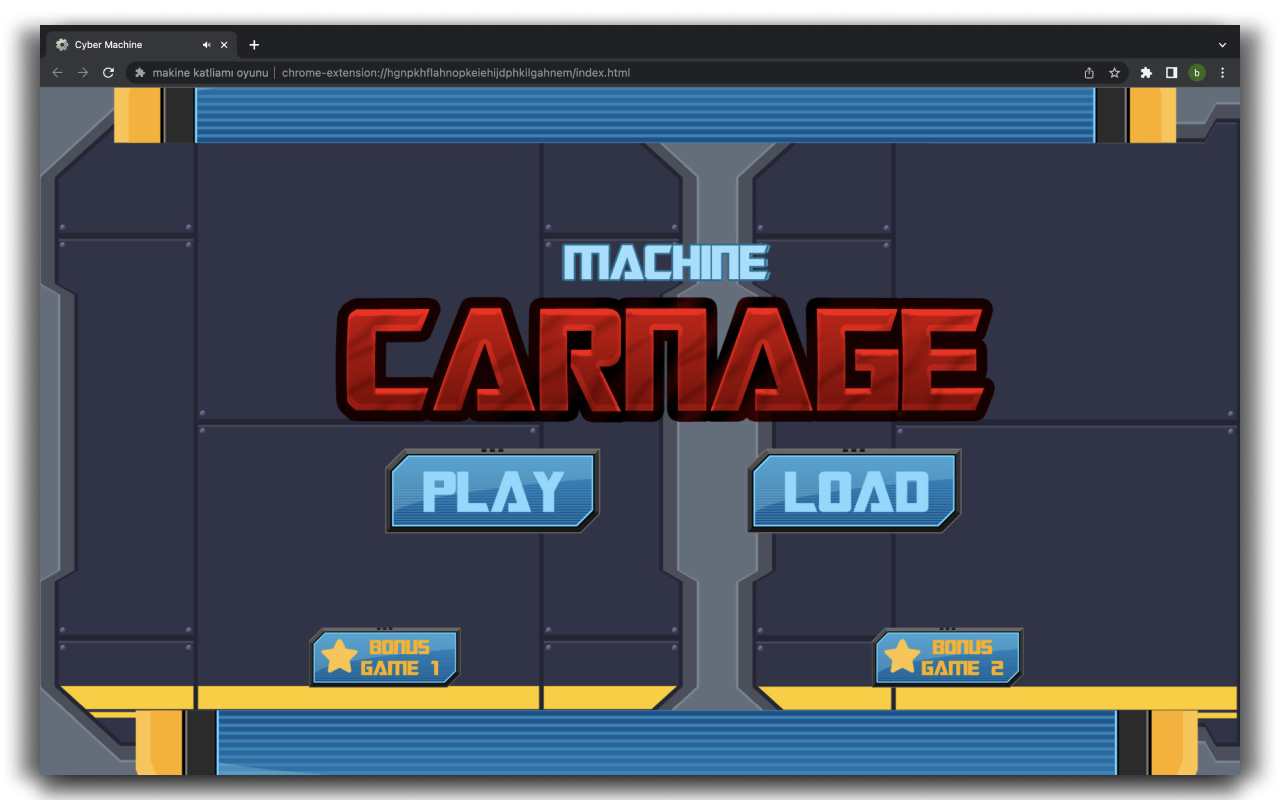
Task: Open the sidebar panel icon next to the profile
Action: coord(1171,72)
